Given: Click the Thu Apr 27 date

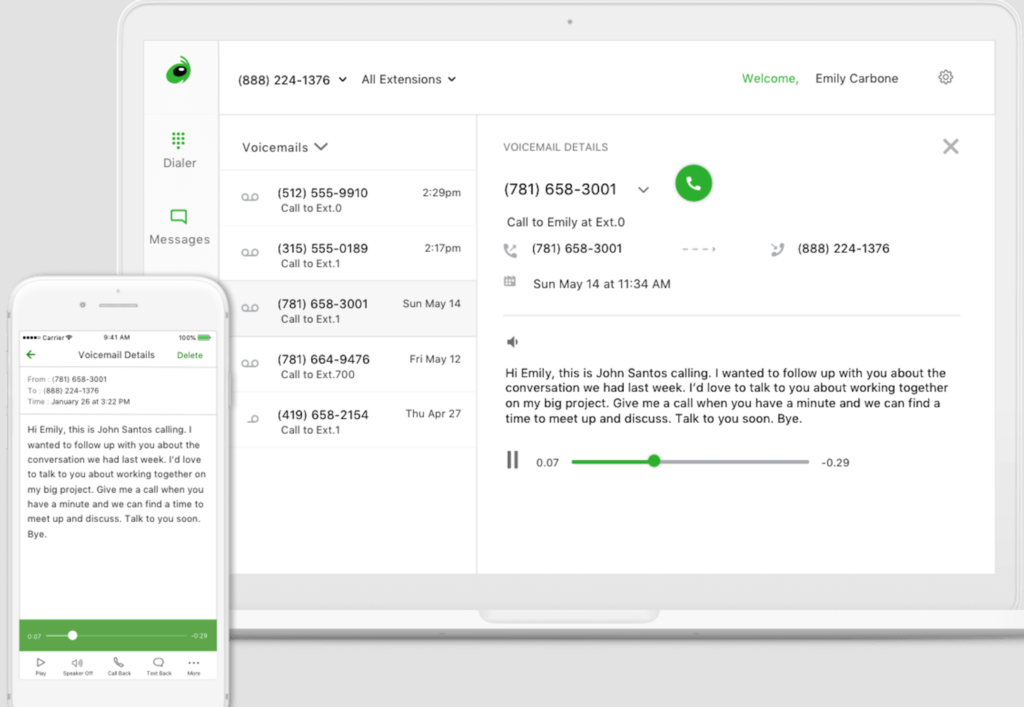Looking at the screenshot, I should (433, 414).
